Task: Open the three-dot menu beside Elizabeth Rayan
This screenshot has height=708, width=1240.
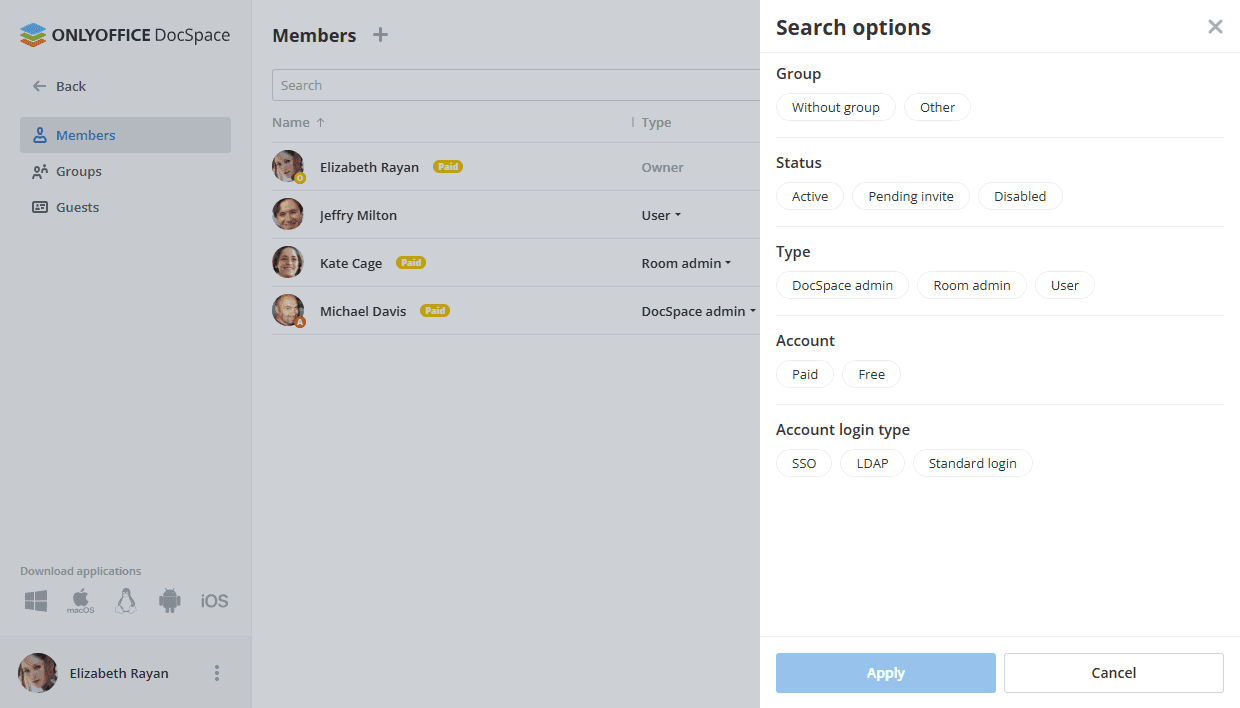Action: [x=217, y=673]
